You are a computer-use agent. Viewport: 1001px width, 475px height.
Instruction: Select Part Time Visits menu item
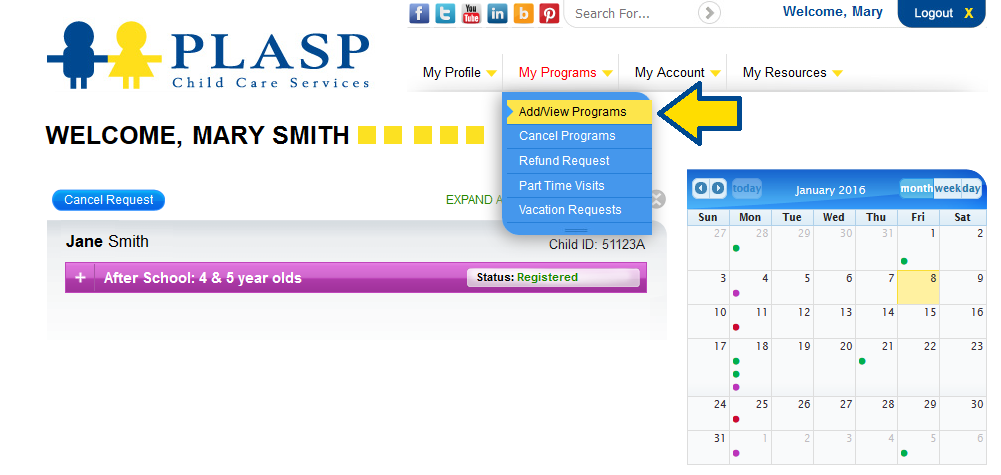point(579,186)
